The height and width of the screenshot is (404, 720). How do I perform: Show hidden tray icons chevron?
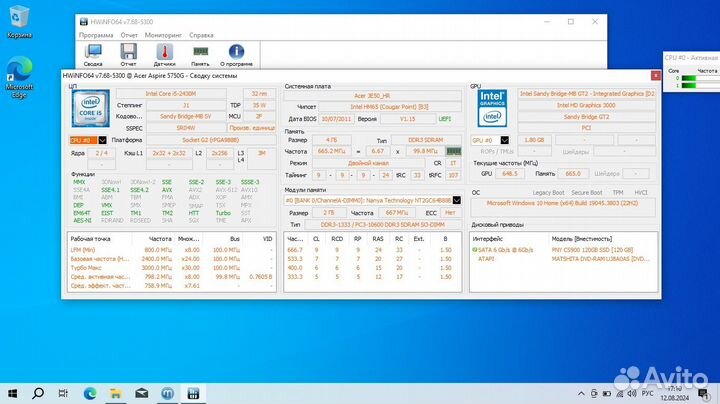coord(581,394)
